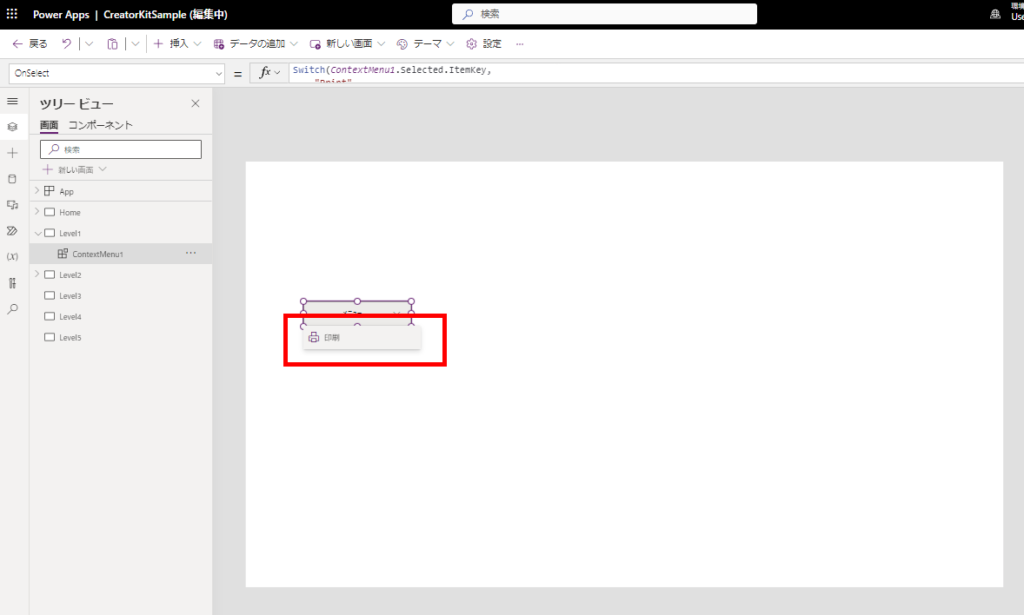Click the tree view search field
Image resolution: width=1024 pixels, height=615 pixels.
121,150
